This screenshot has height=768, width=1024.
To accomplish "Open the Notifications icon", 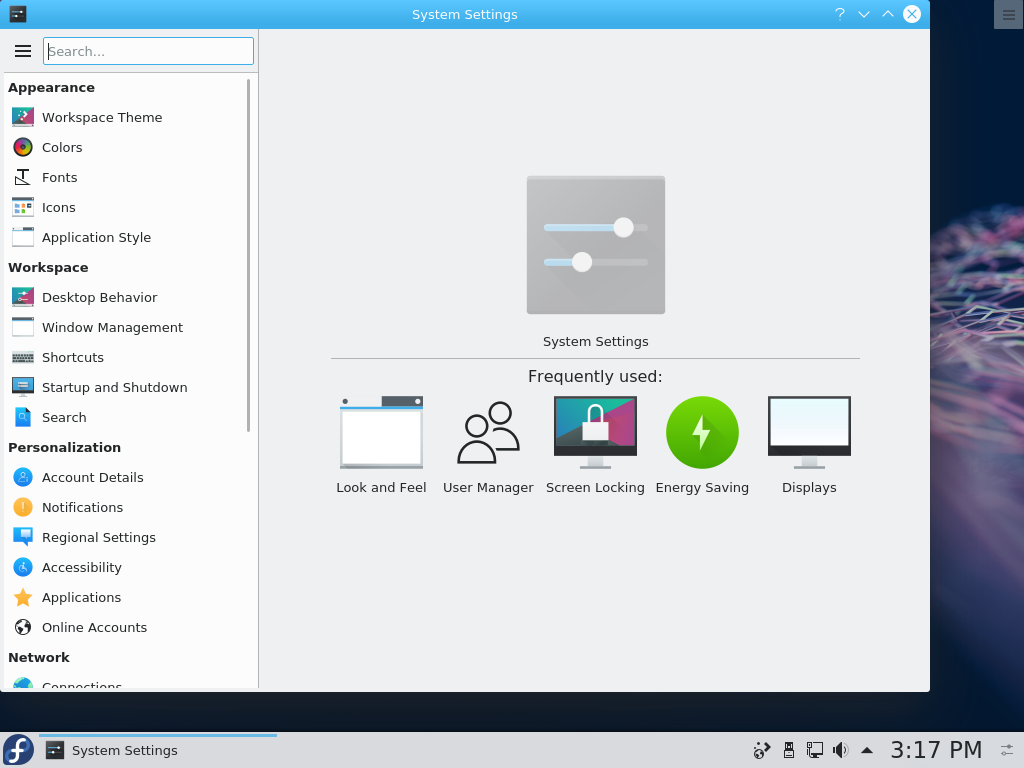I will [x=23, y=508].
